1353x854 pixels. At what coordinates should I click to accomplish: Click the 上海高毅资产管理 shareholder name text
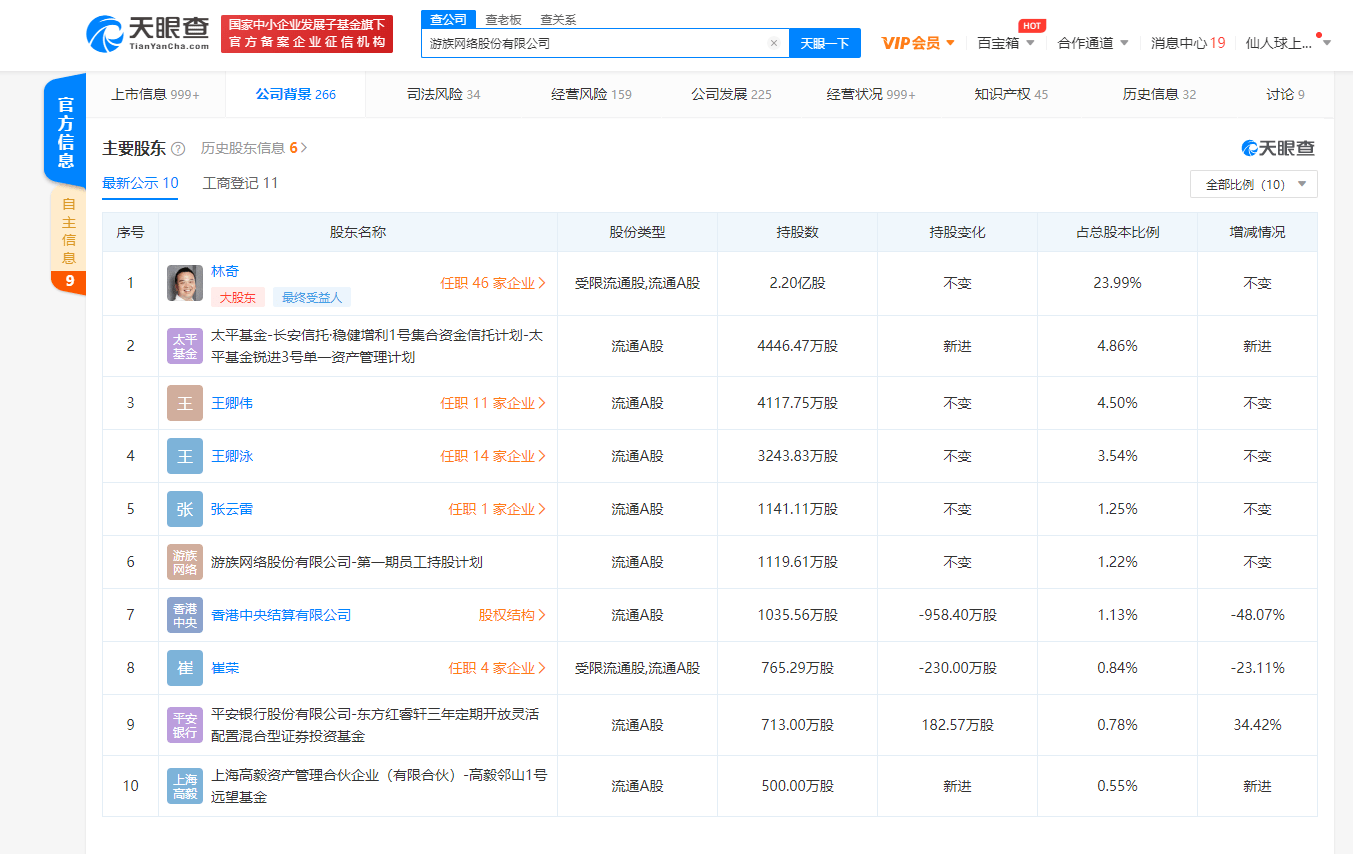[379, 786]
